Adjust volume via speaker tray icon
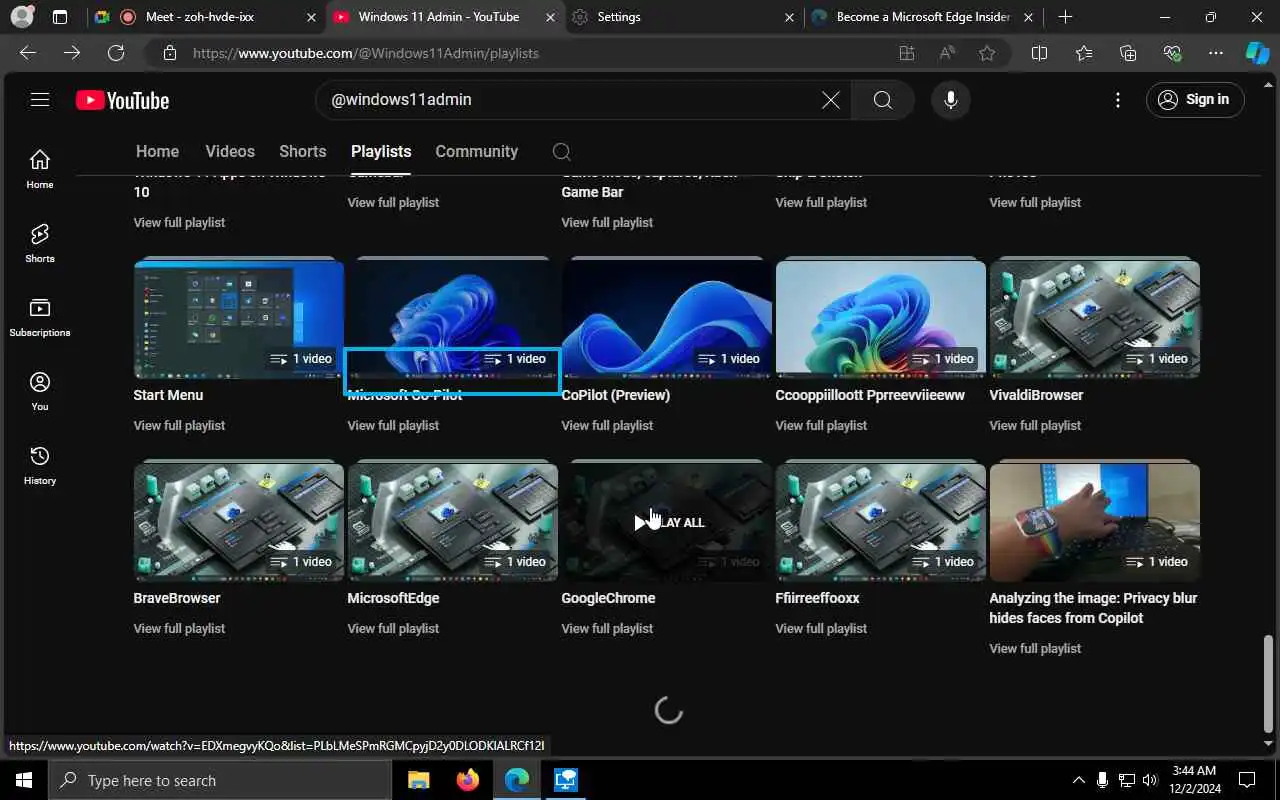This screenshot has width=1280, height=800. pyautogui.click(x=1150, y=780)
